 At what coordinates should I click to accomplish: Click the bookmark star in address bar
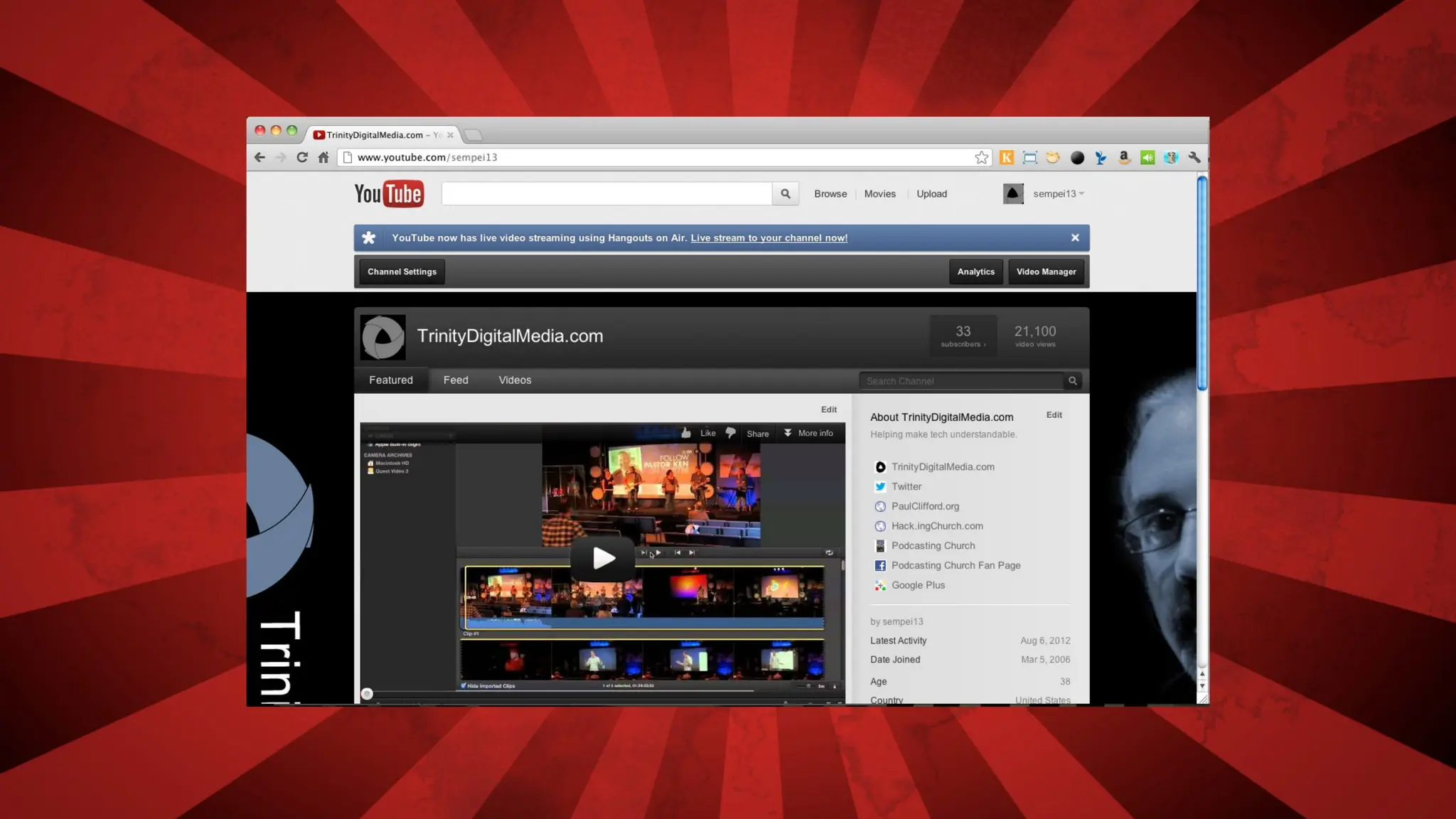point(981,157)
